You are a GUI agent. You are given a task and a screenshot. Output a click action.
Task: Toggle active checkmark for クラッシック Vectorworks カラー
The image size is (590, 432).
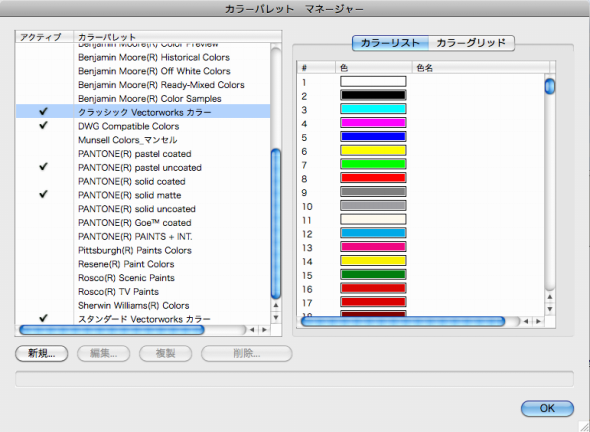point(44,112)
